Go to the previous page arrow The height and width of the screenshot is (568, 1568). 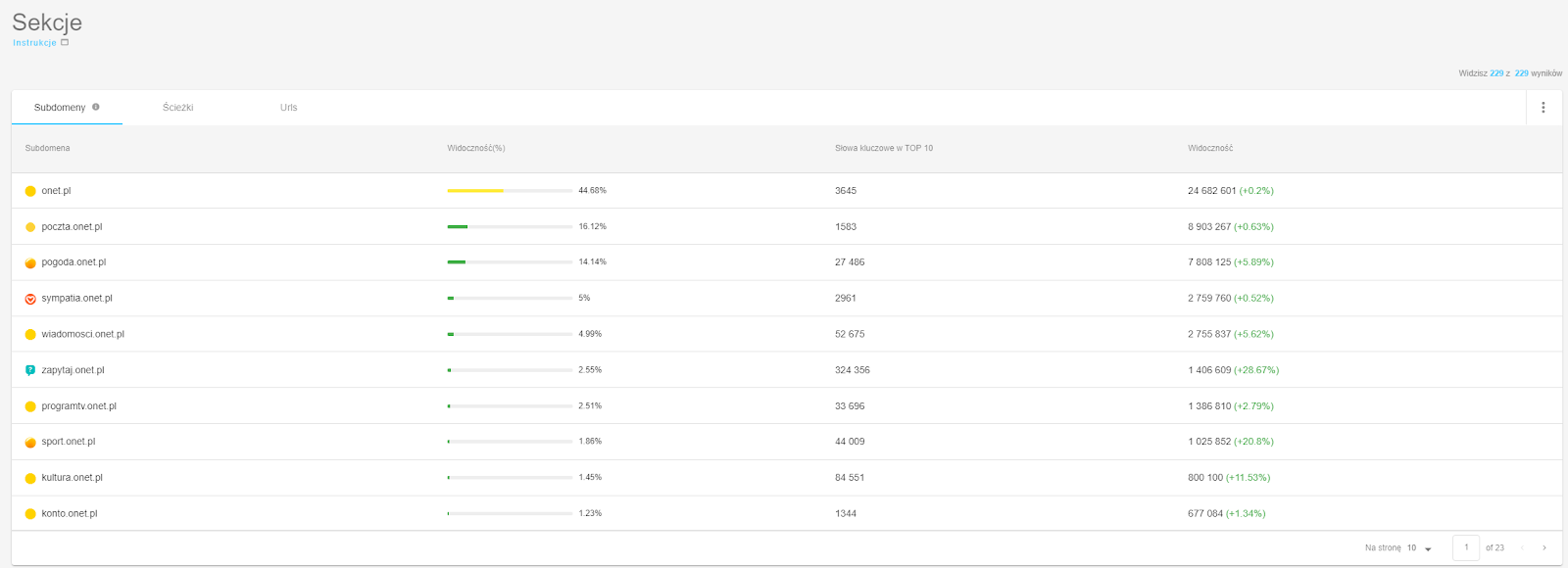(1522, 547)
